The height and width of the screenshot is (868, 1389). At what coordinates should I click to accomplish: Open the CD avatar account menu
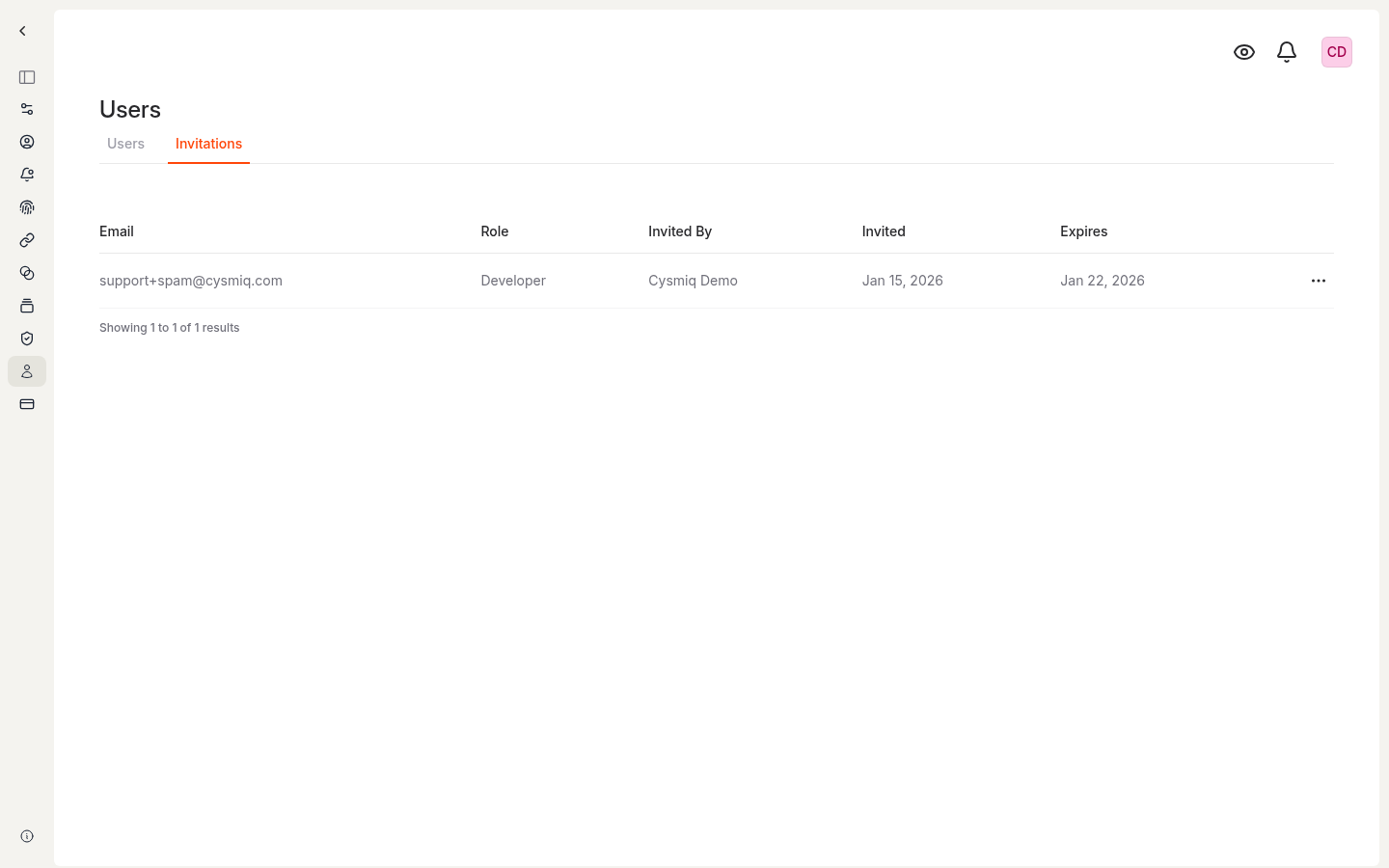[1336, 51]
